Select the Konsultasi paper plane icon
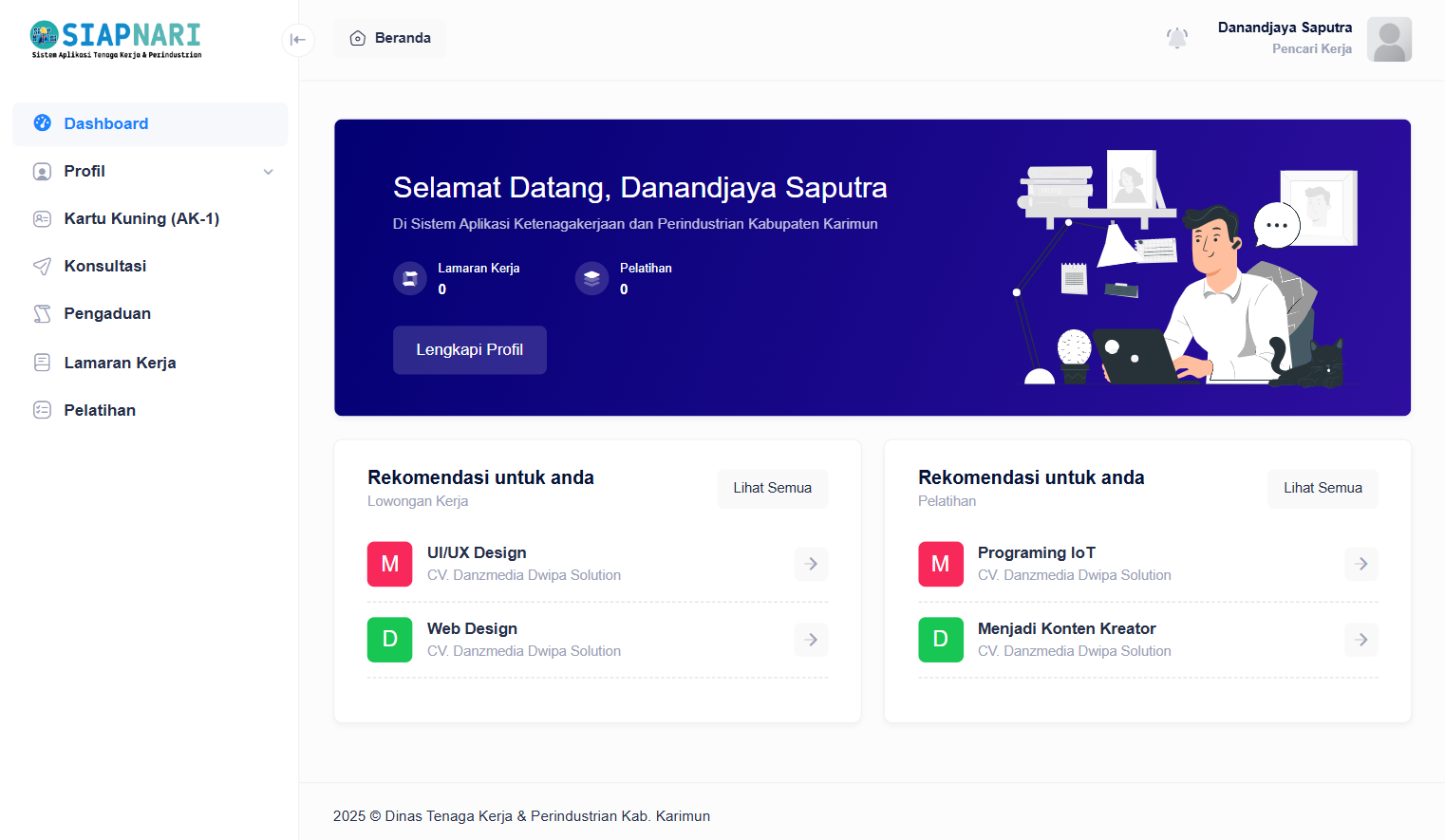Screen dimensions: 1445x840 [42, 266]
